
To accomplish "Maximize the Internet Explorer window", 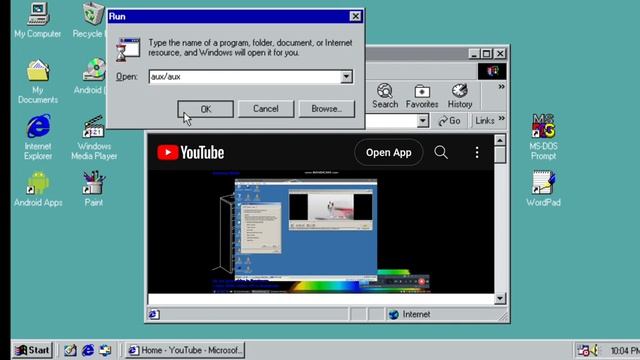I will pyautogui.click(x=487, y=53).
